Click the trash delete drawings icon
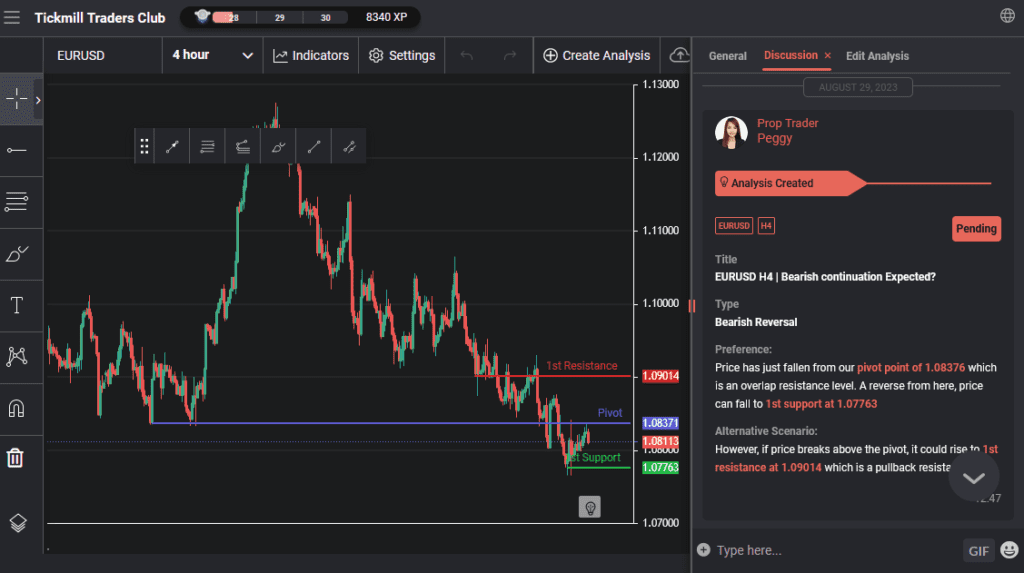1024x573 pixels. 15,457
